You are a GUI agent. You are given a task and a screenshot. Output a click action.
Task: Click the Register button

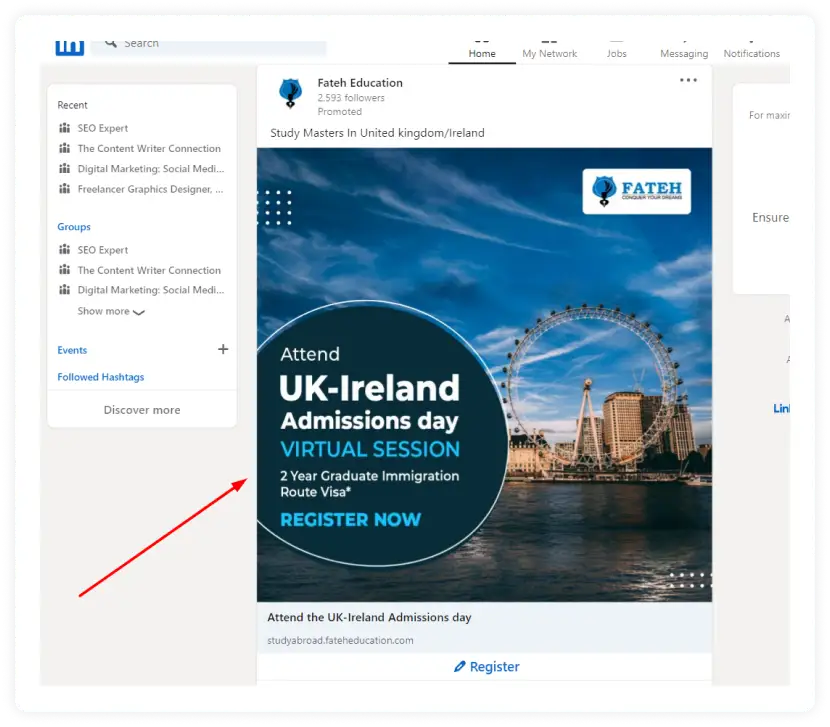tap(484, 666)
